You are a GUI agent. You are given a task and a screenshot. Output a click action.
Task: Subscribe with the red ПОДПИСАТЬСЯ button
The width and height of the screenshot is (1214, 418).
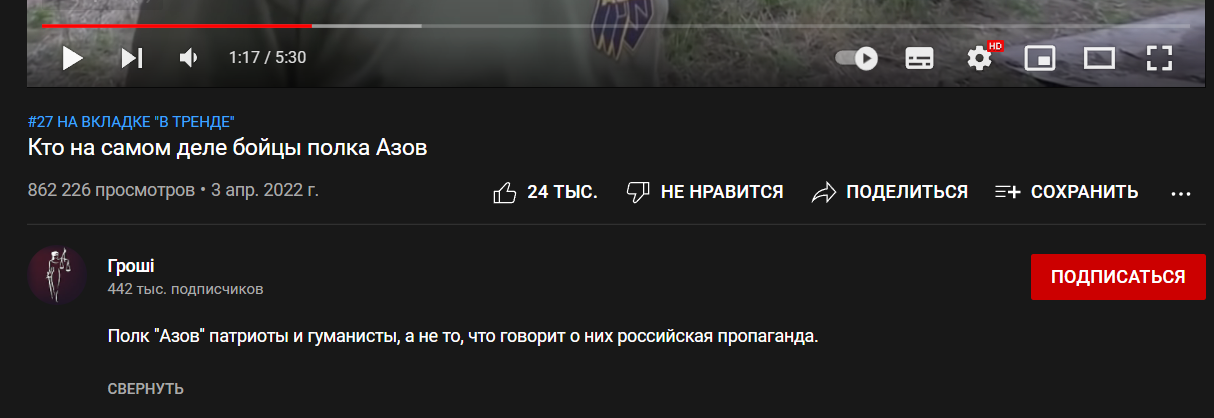[x=1118, y=277]
